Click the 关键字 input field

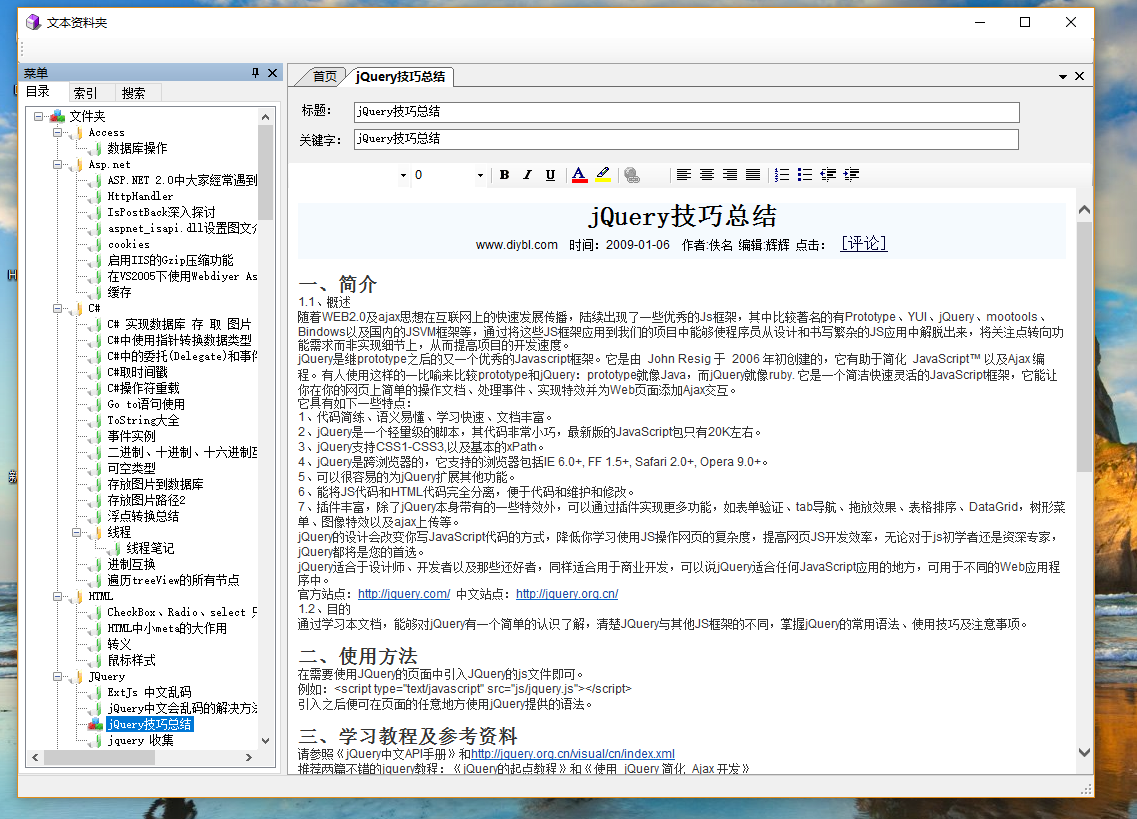686,139
